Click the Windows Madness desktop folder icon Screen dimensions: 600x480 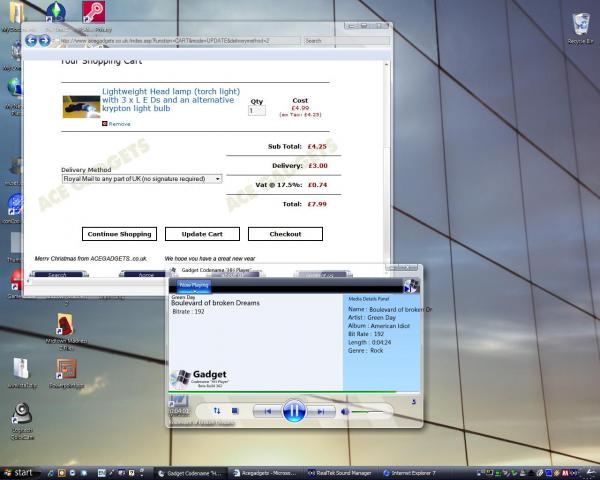click(x=66, y=331)
